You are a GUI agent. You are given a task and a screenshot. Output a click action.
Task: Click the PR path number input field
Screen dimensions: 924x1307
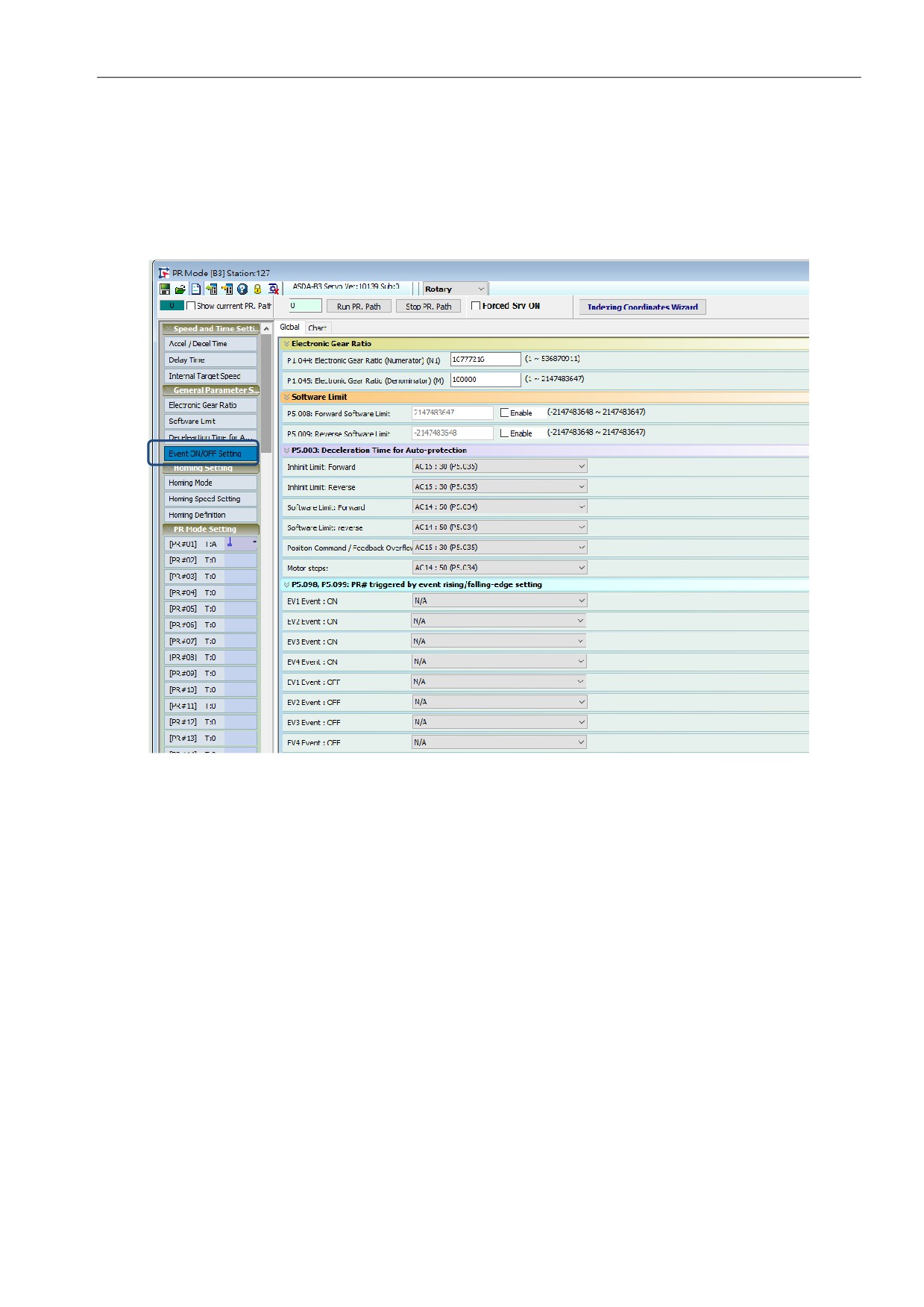(x=305, y=305)
